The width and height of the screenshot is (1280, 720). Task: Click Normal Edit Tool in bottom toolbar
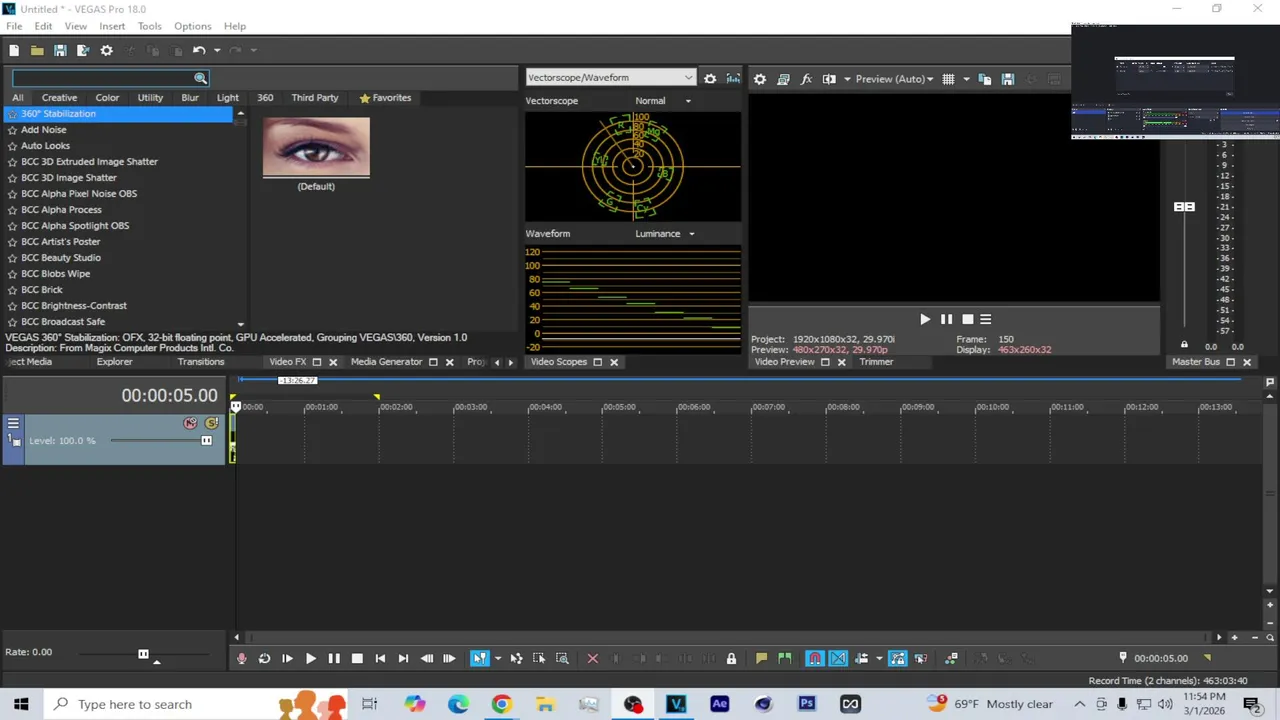pos(480,658)
